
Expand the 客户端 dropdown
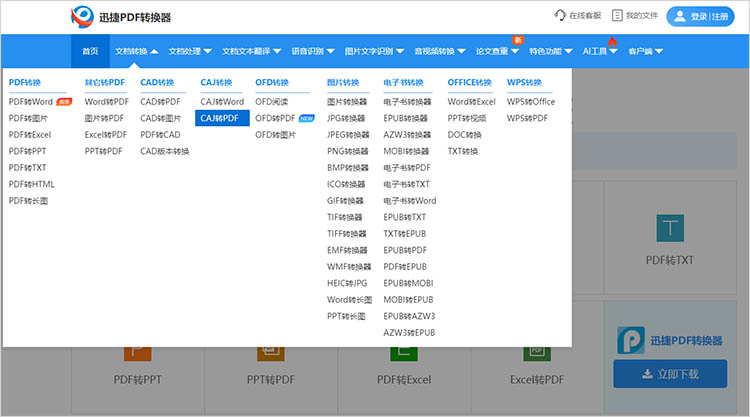[645, 51]
